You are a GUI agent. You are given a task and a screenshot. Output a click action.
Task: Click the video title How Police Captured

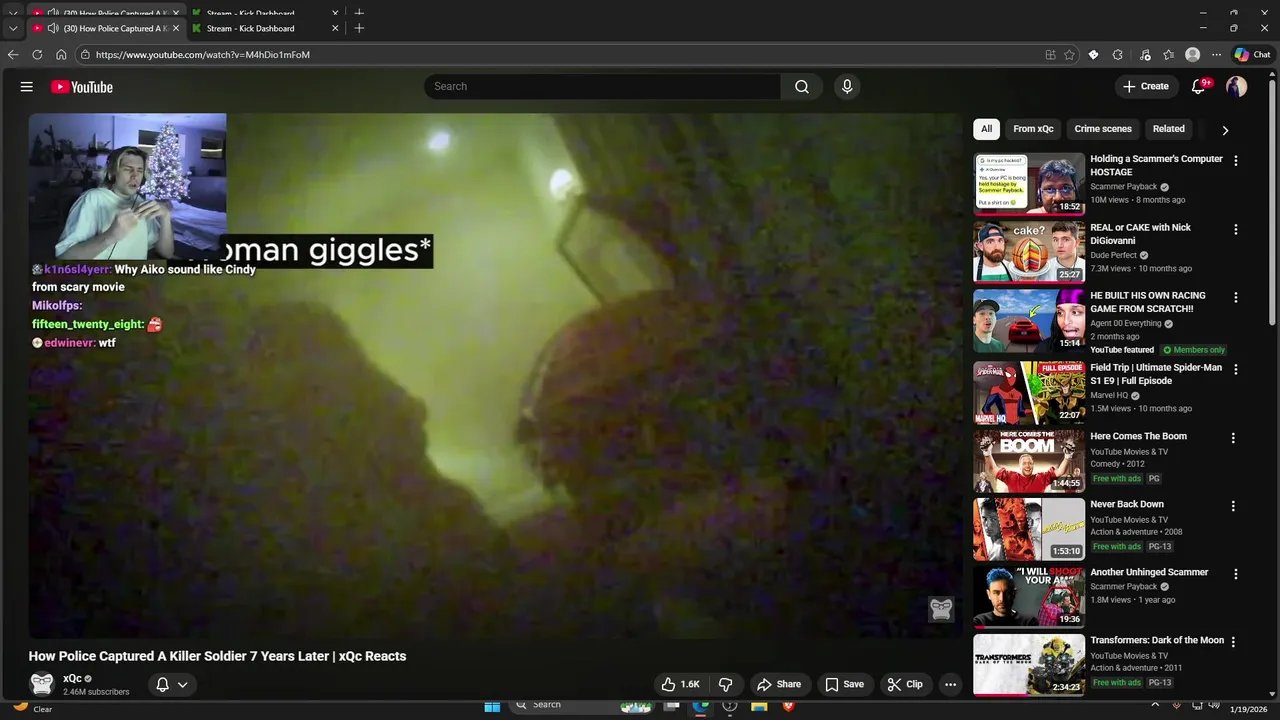(x=217, y=656)
